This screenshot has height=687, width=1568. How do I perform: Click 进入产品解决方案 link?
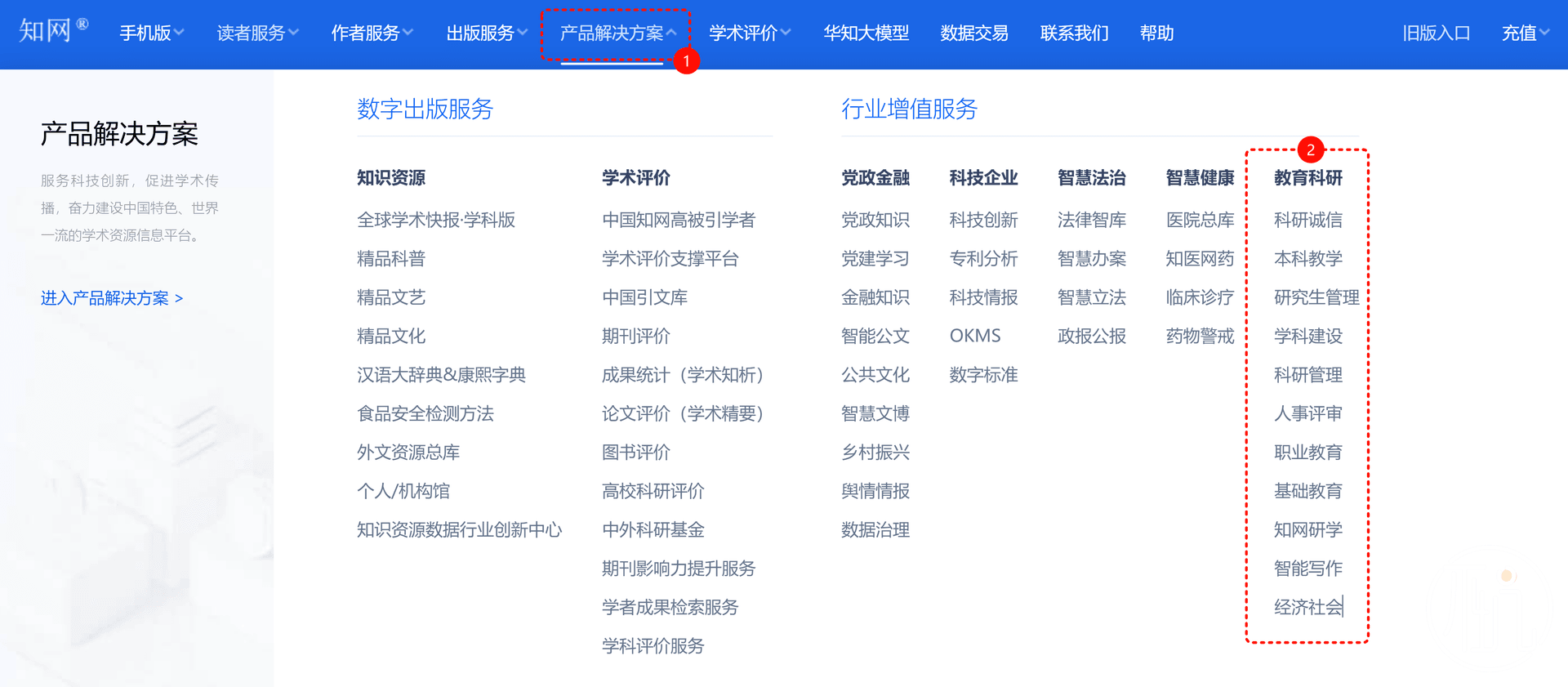[x=112, y=298]
